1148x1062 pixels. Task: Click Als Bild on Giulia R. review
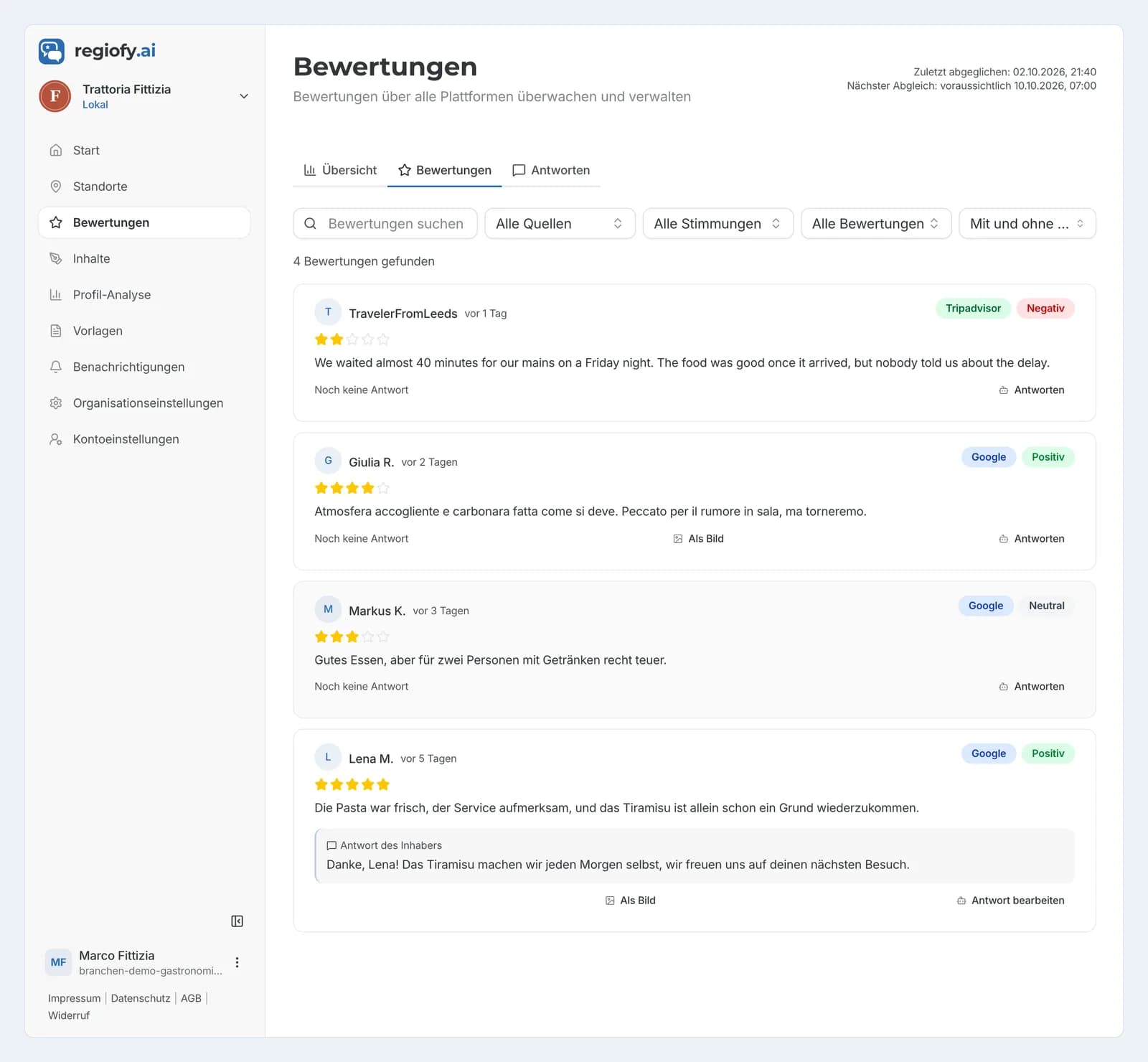tap(699, 539)
